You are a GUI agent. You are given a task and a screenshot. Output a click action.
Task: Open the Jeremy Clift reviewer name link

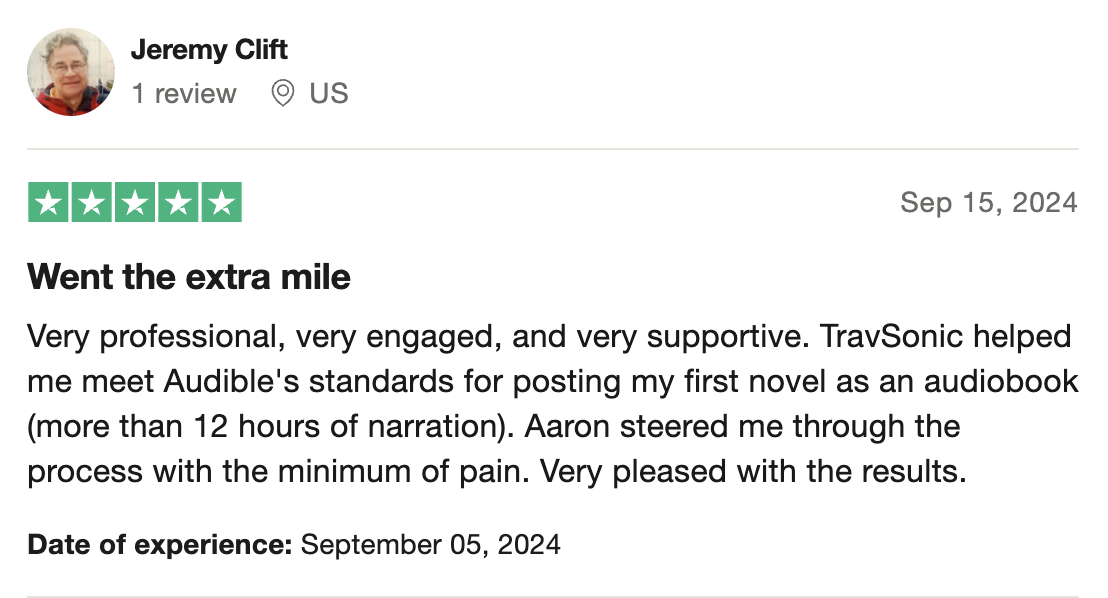click(209, 49)
